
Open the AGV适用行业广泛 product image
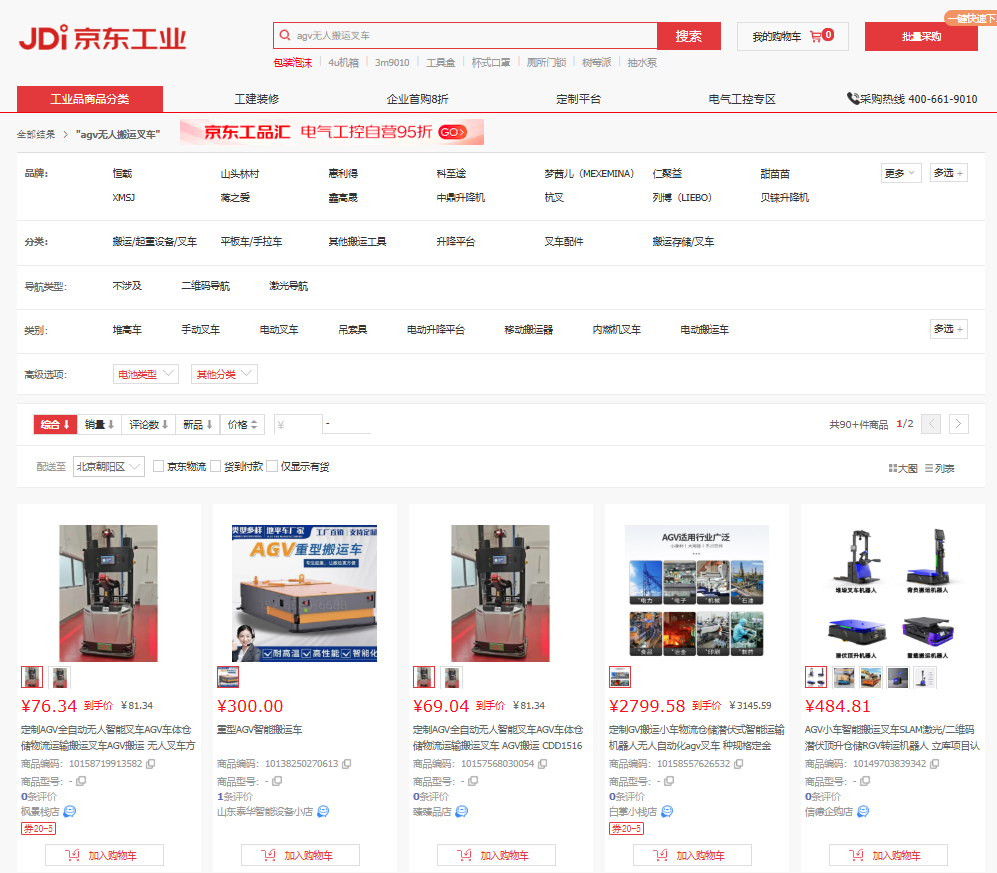point(697,593)
